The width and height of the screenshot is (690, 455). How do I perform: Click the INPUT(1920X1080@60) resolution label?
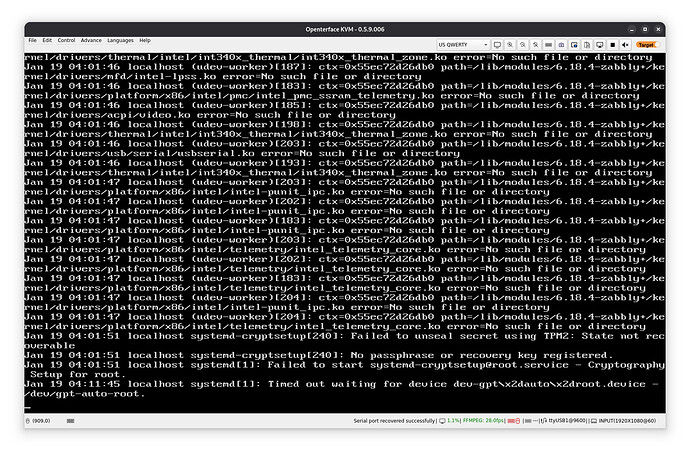[627, 421]
